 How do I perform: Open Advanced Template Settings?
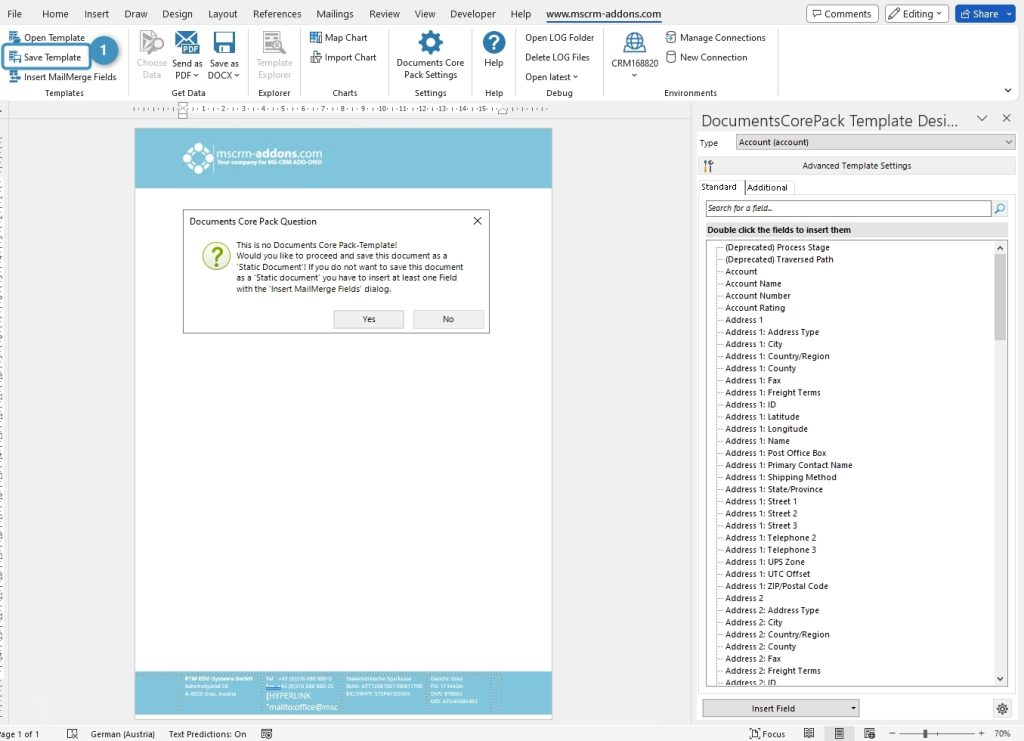click(857, 166)
